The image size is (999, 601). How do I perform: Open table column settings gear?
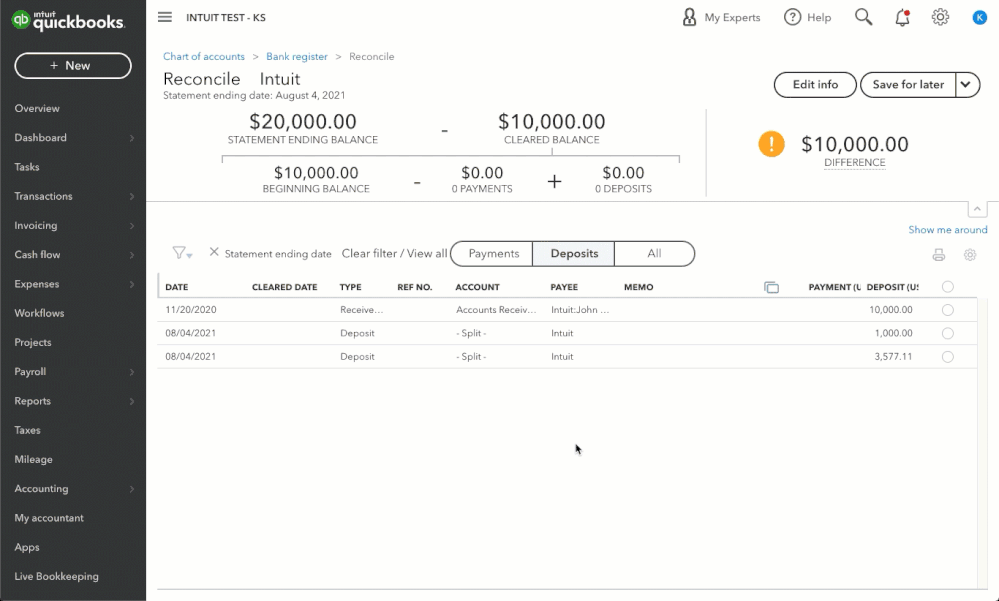(x=969, y=255)
